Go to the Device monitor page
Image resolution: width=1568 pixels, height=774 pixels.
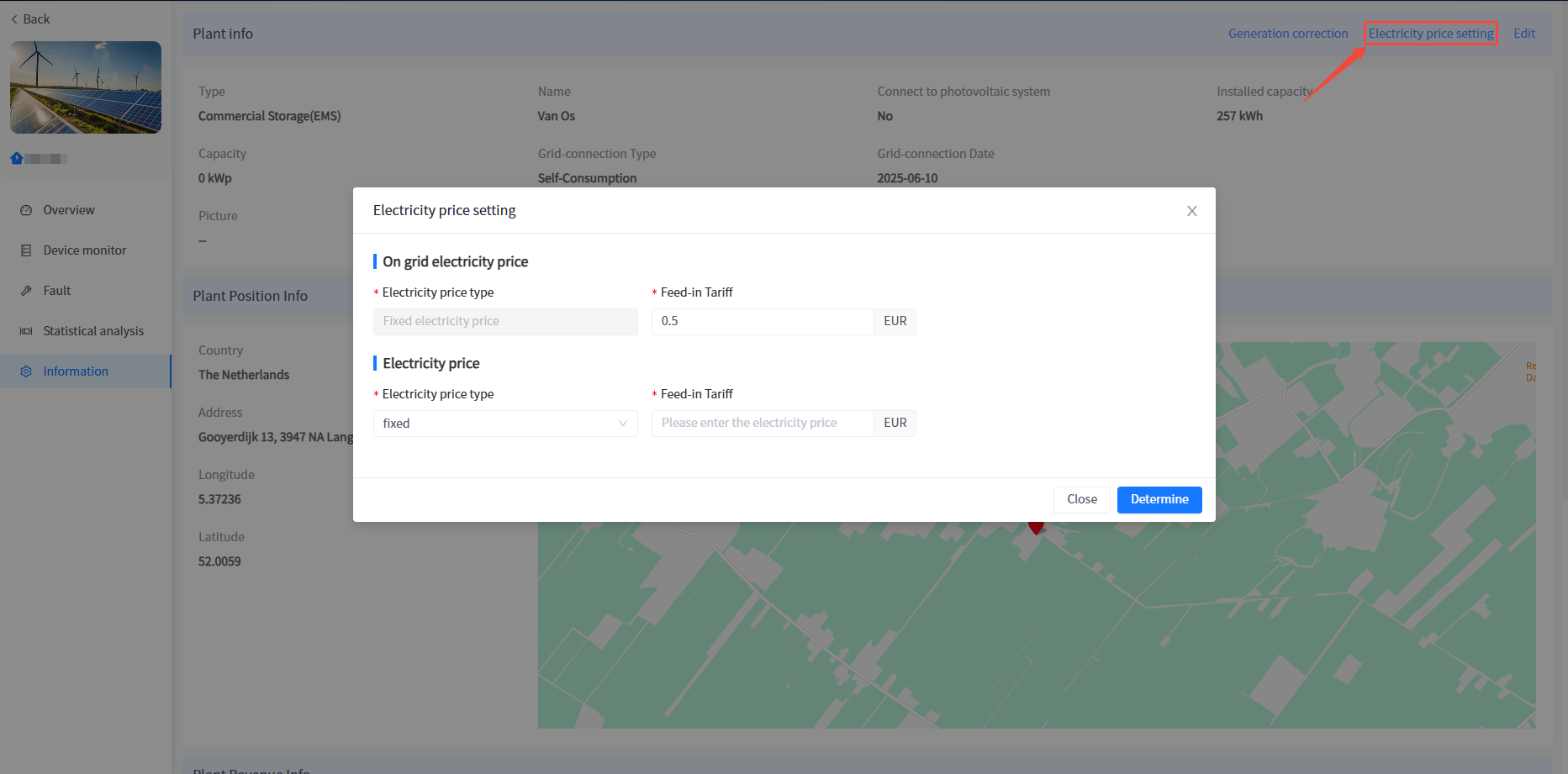point(85,250)
